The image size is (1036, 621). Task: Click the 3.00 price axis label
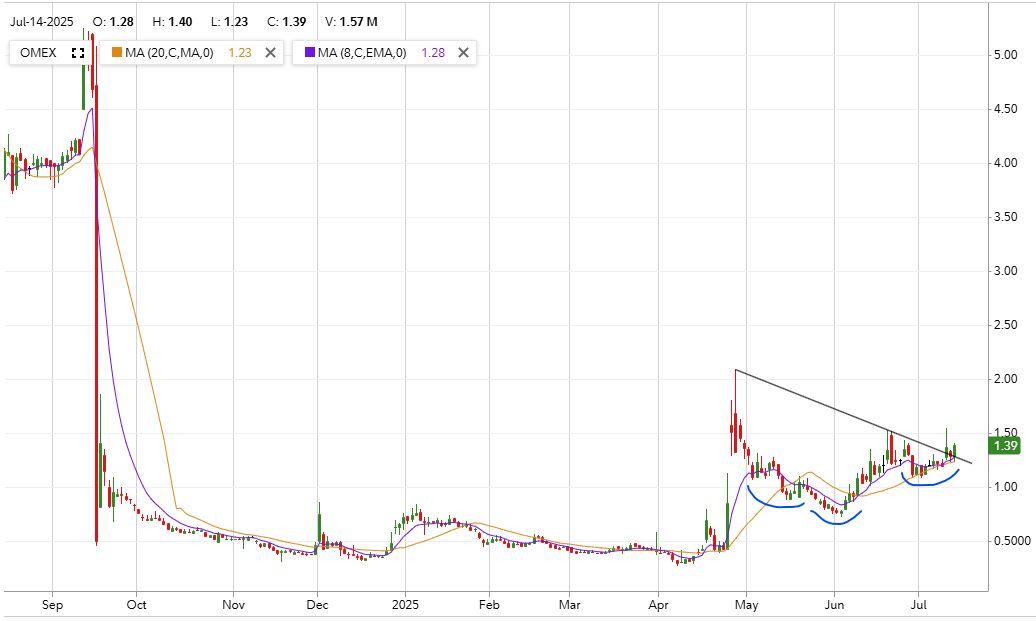(x=1006, y=271)
